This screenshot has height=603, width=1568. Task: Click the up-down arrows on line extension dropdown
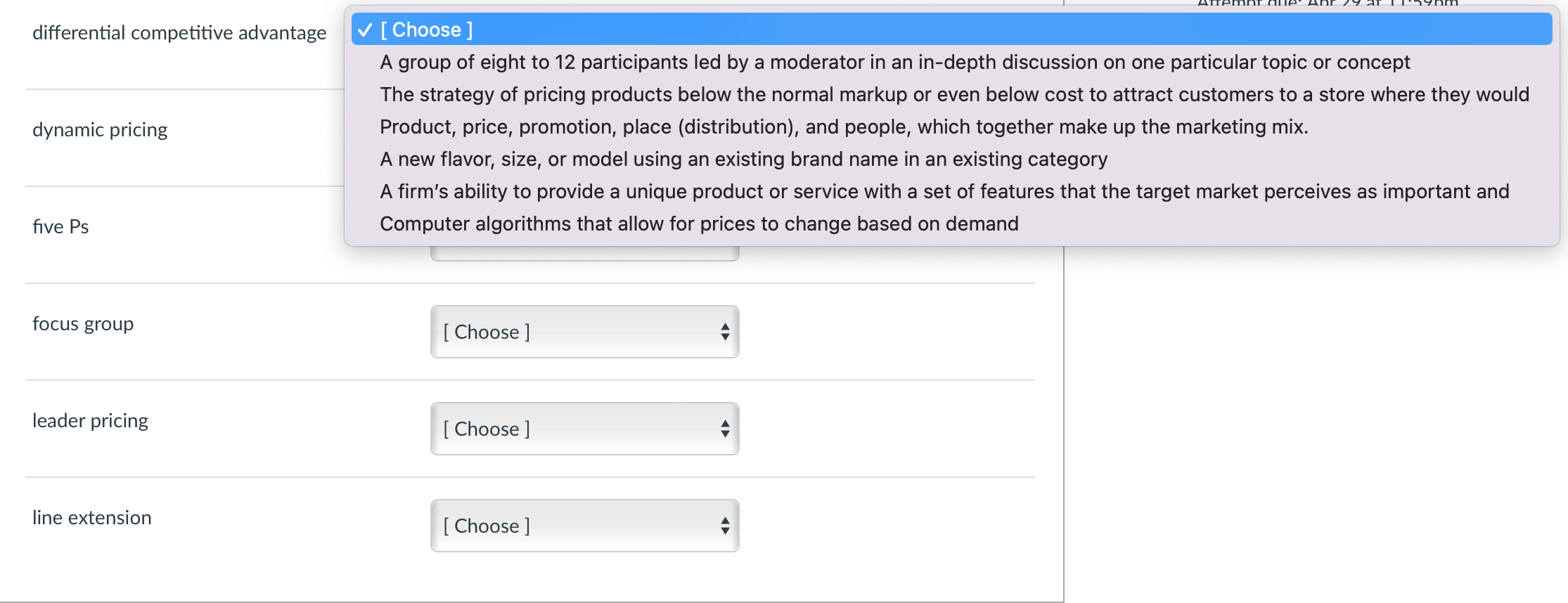pos(725,526)
